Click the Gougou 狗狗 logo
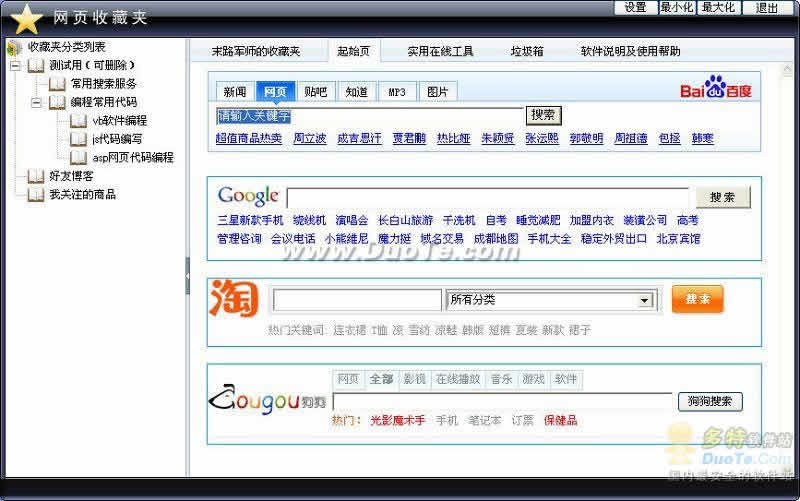This screenshot has width=800, height=501. 267,399
